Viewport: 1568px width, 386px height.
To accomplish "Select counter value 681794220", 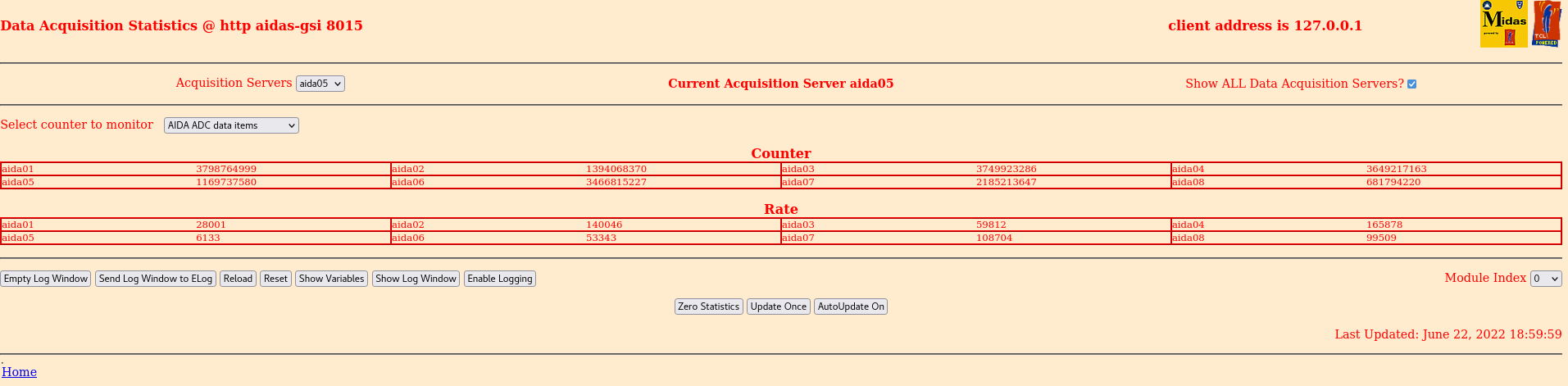I will [1393, 182].
